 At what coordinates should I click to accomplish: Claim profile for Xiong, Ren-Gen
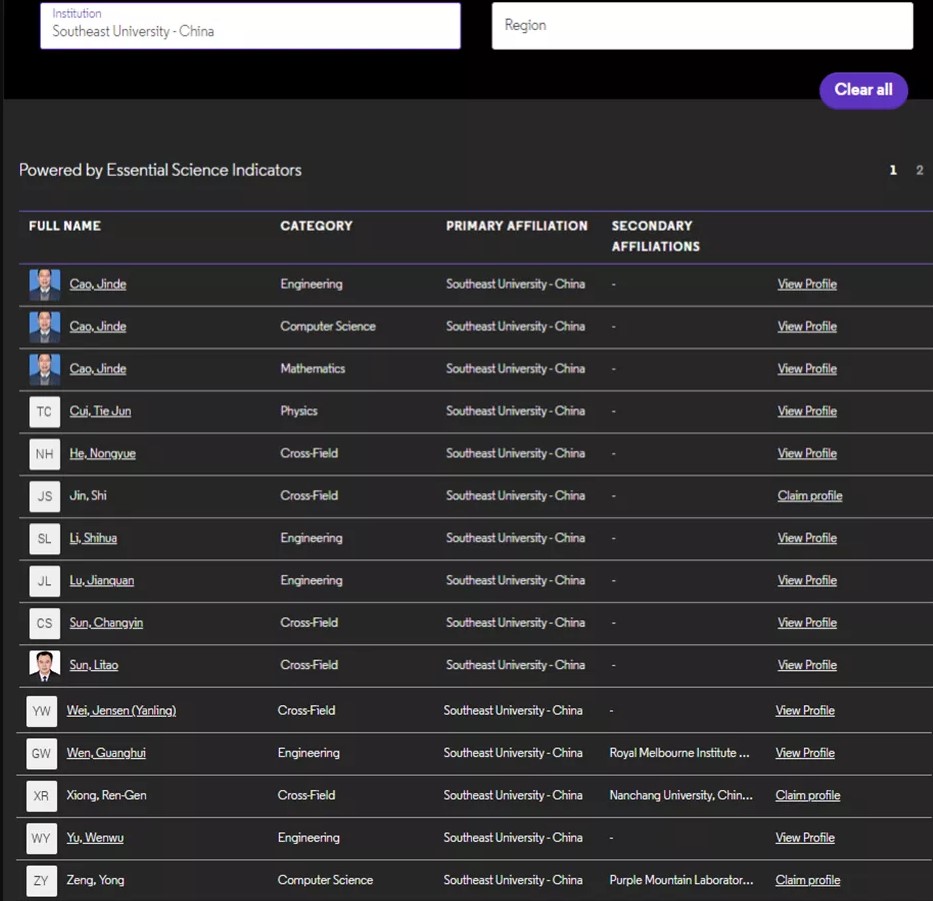tap(807, 796)
